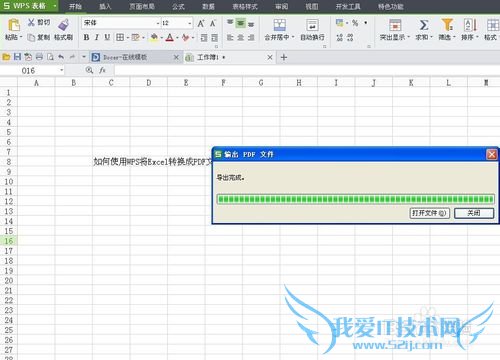Click the Redo arrow icon
The height and width of the screenshot is (360, 500).
click(72, 57)
